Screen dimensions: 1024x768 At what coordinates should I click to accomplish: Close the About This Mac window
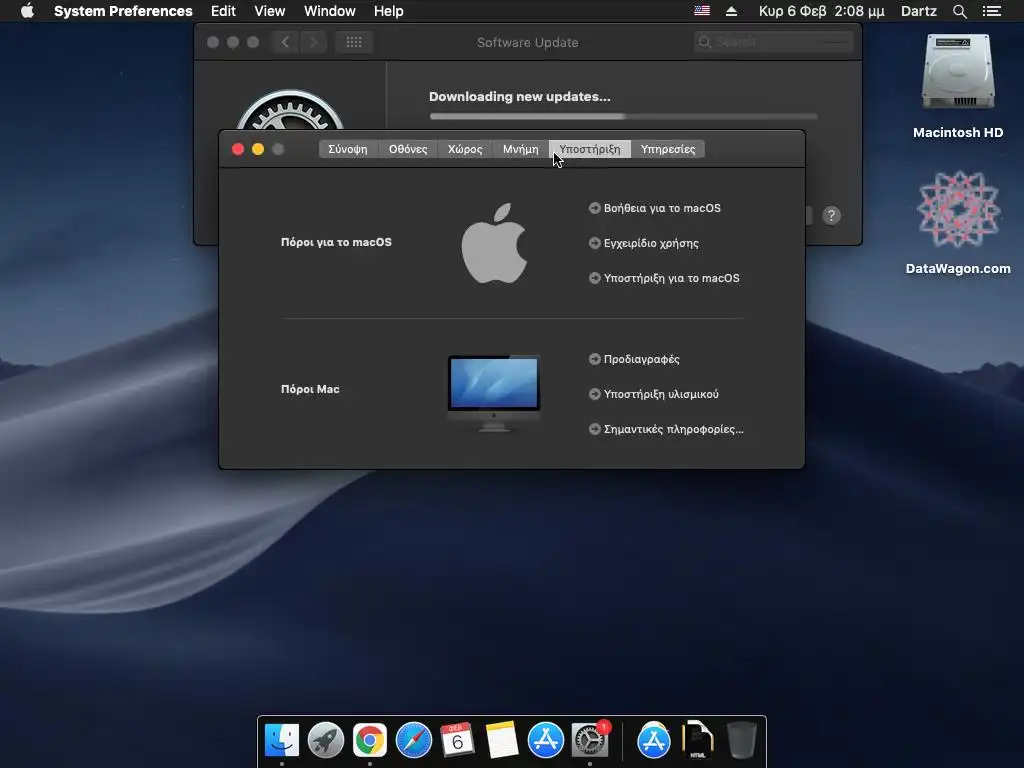(x=238, y=149)
